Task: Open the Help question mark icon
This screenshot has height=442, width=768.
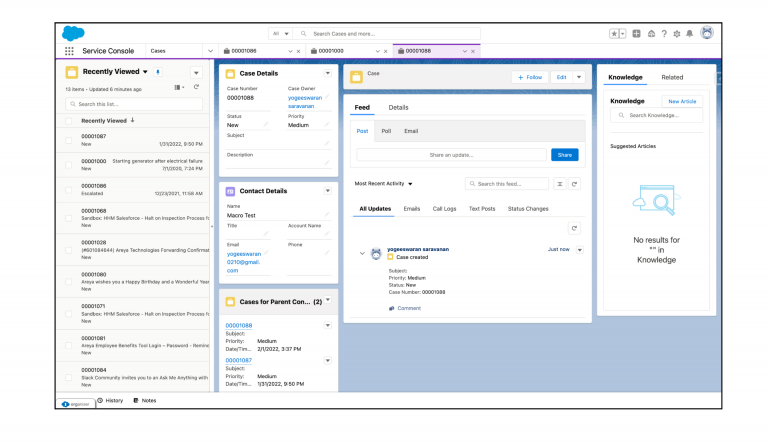Action: point(664,34)
